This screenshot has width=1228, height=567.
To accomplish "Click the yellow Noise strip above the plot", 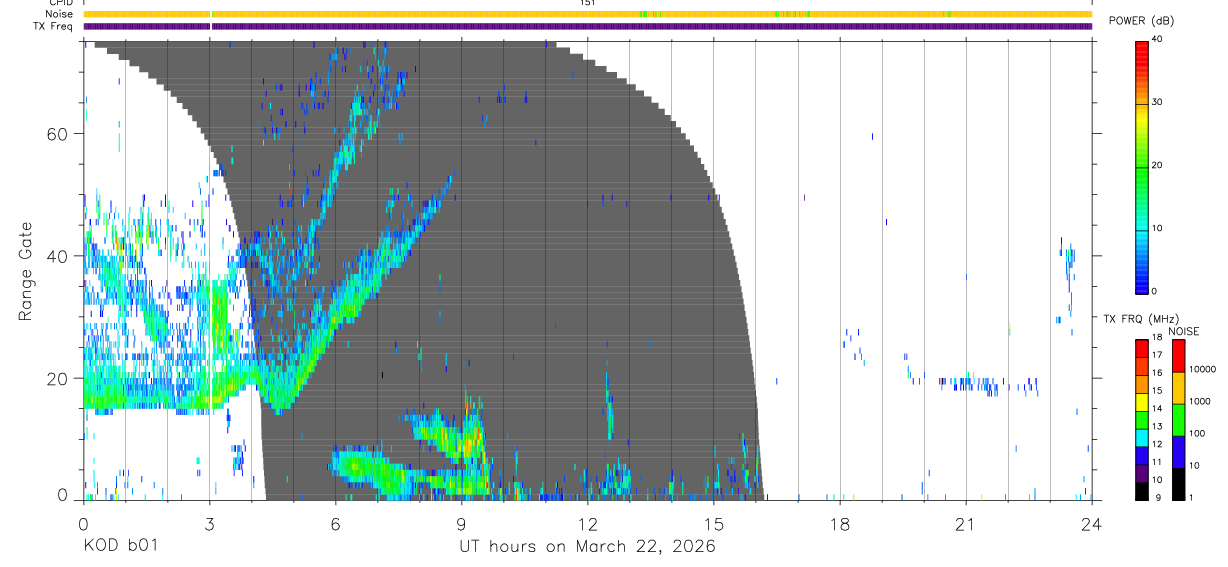I will (587, 14).
